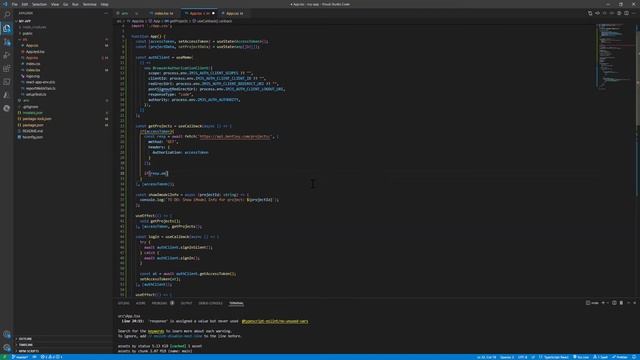640x360 pixels.
Task: Open Explorer views and more actions ellipsis
Action: (106, 13)
